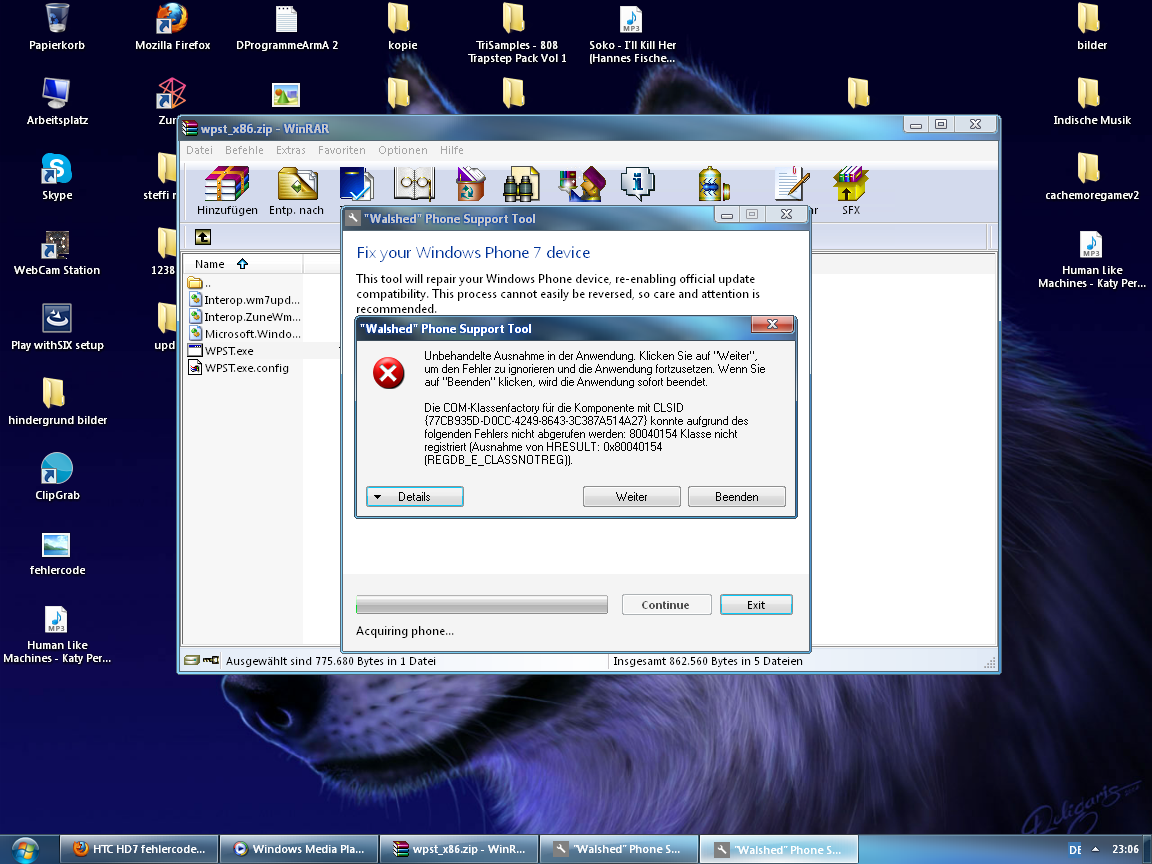Open the Optionen menu in WinRAR
Image resolution: width=1152 pixels, height=864 pixels.
[403, 150]
